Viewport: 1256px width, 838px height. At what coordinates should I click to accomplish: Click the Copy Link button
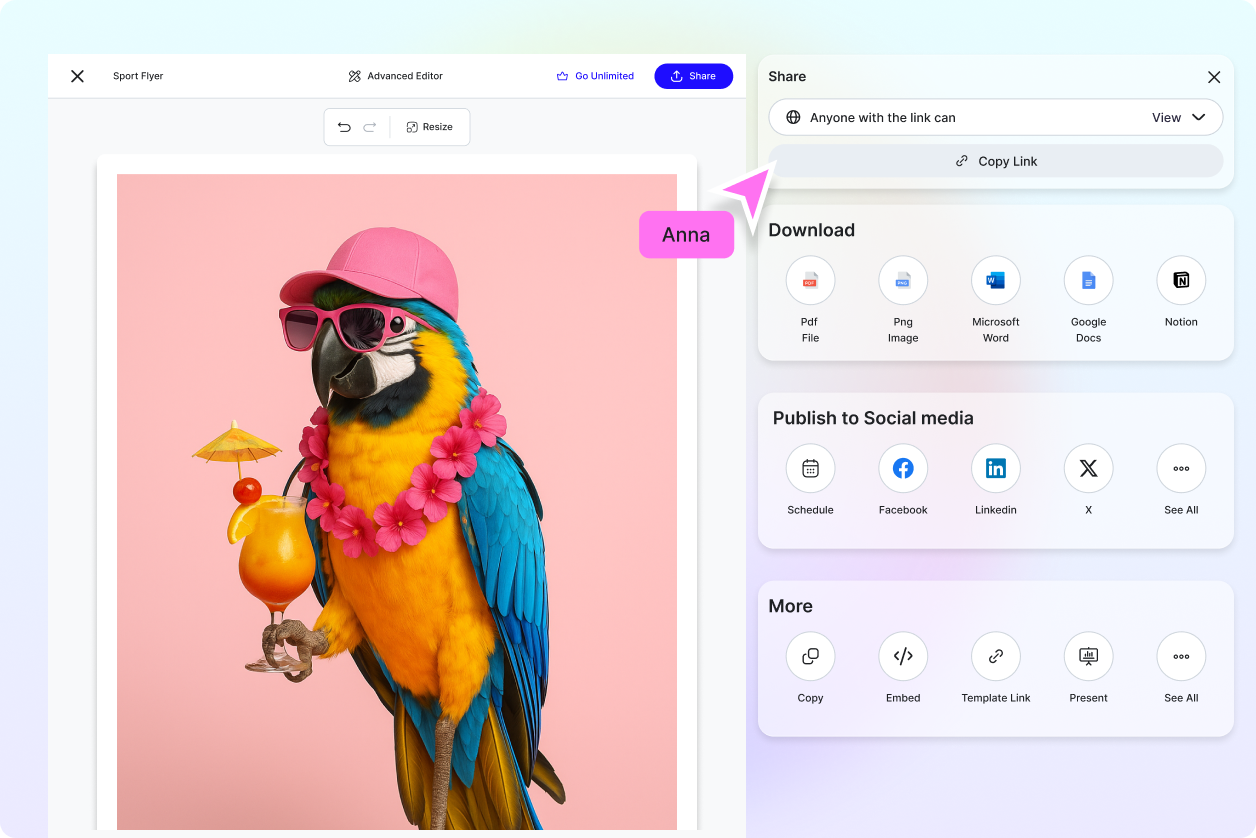click(x=996, y=161)
